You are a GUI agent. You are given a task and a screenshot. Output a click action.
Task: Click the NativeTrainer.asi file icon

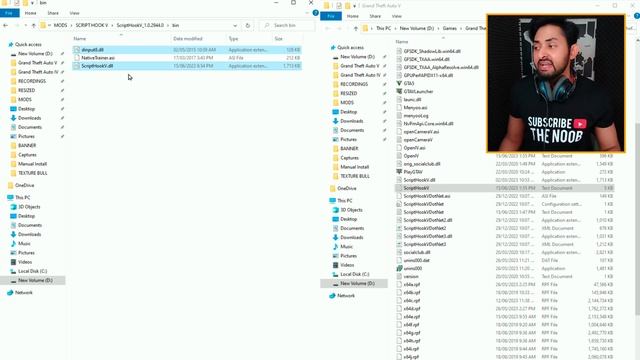pyautogui.click(x=77, y=58)
